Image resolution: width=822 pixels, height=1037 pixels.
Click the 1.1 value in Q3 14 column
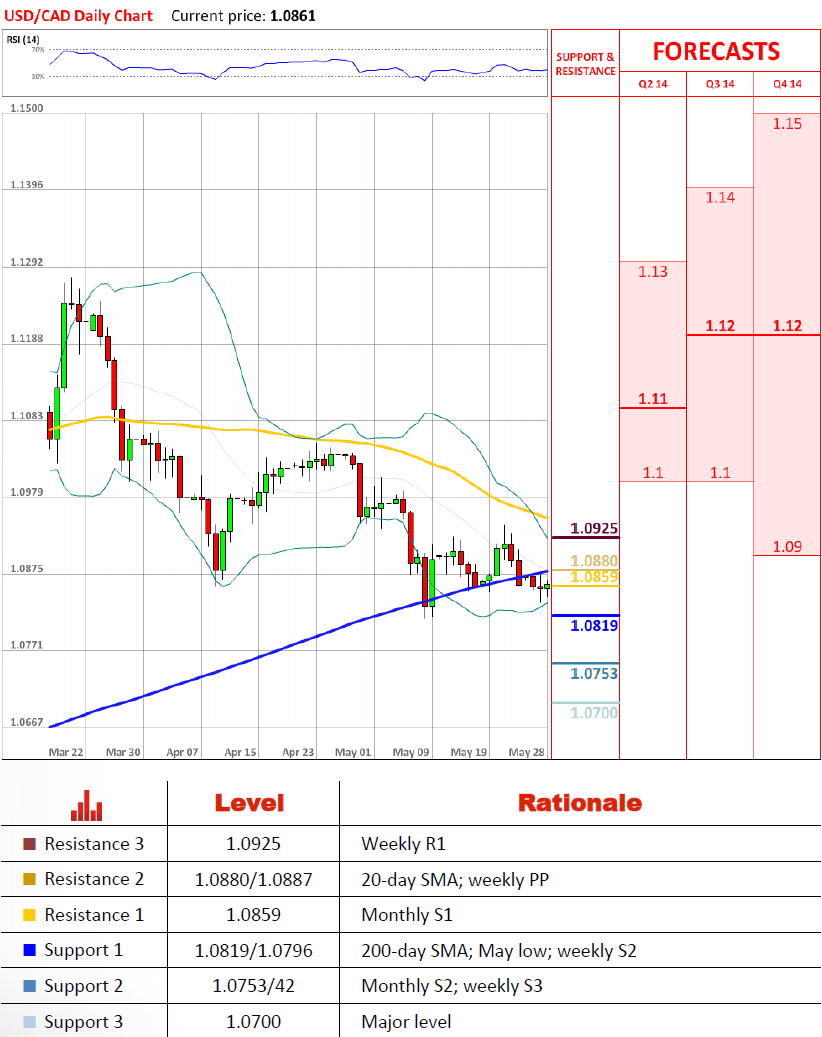click(x=720, y=472)
